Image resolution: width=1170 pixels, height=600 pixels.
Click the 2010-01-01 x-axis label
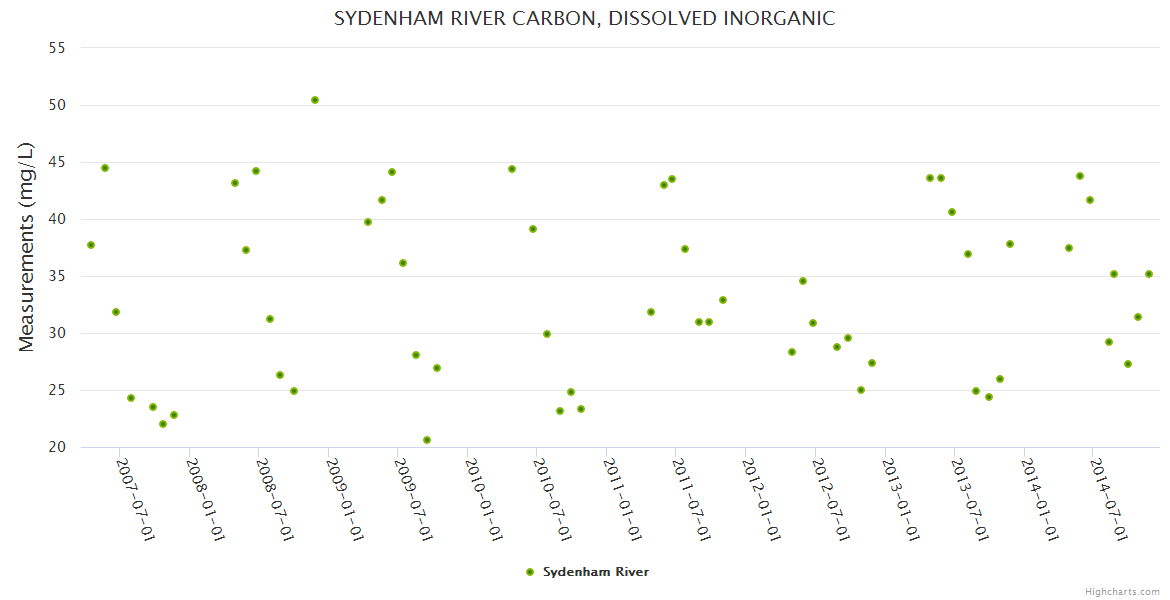[482, 499]
